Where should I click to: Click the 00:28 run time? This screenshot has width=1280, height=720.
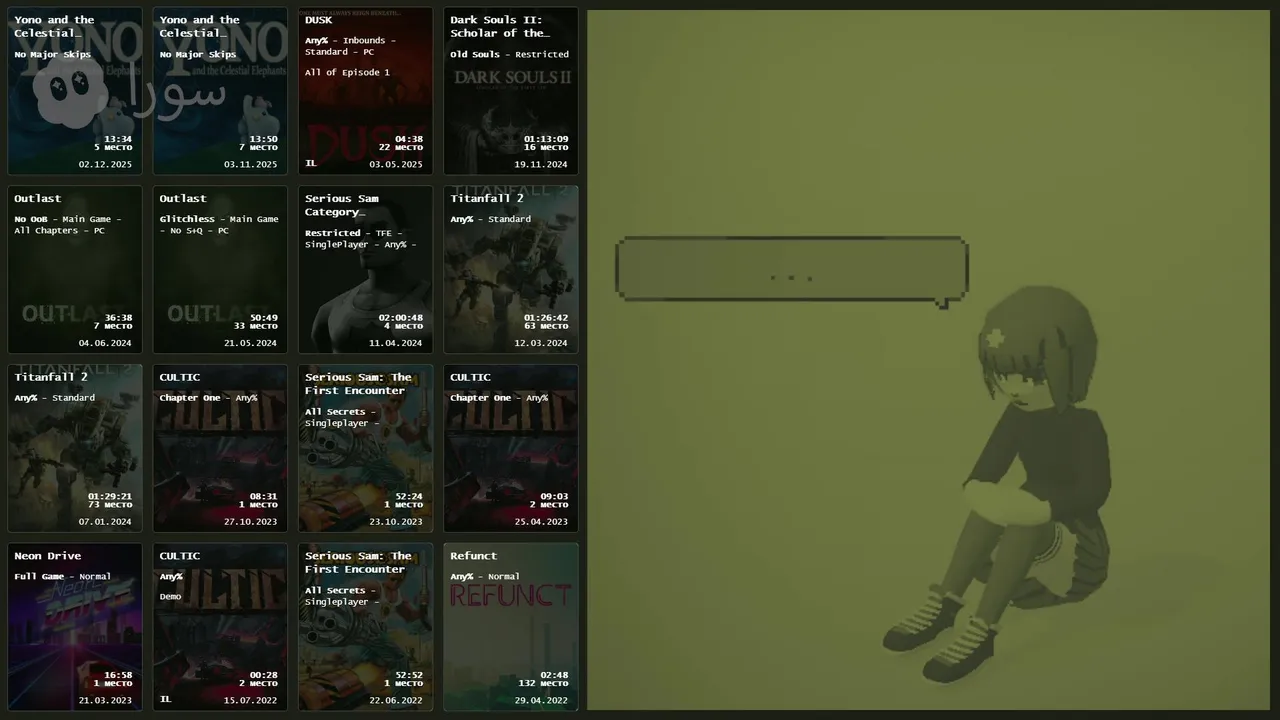pyautogui.click(x=264, y=675)
